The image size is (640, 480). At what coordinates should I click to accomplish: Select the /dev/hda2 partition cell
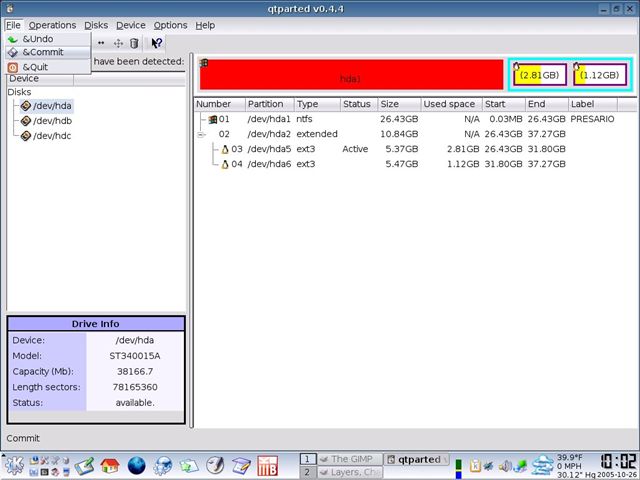[269, 134]
